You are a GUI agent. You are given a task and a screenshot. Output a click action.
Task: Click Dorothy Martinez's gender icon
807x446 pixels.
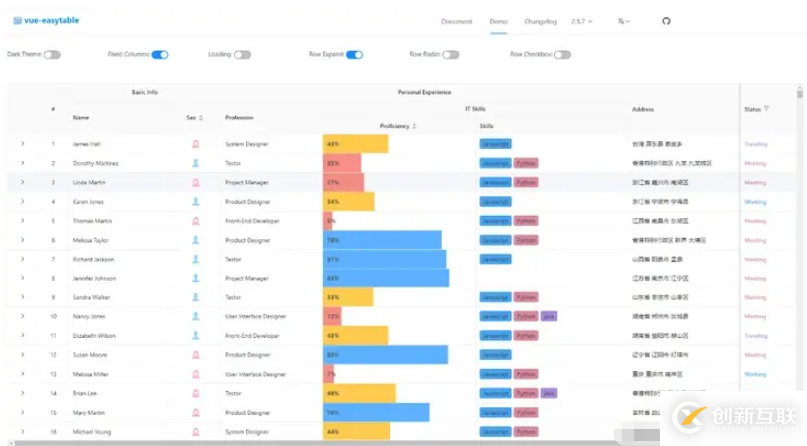click(x=196, y=163)
